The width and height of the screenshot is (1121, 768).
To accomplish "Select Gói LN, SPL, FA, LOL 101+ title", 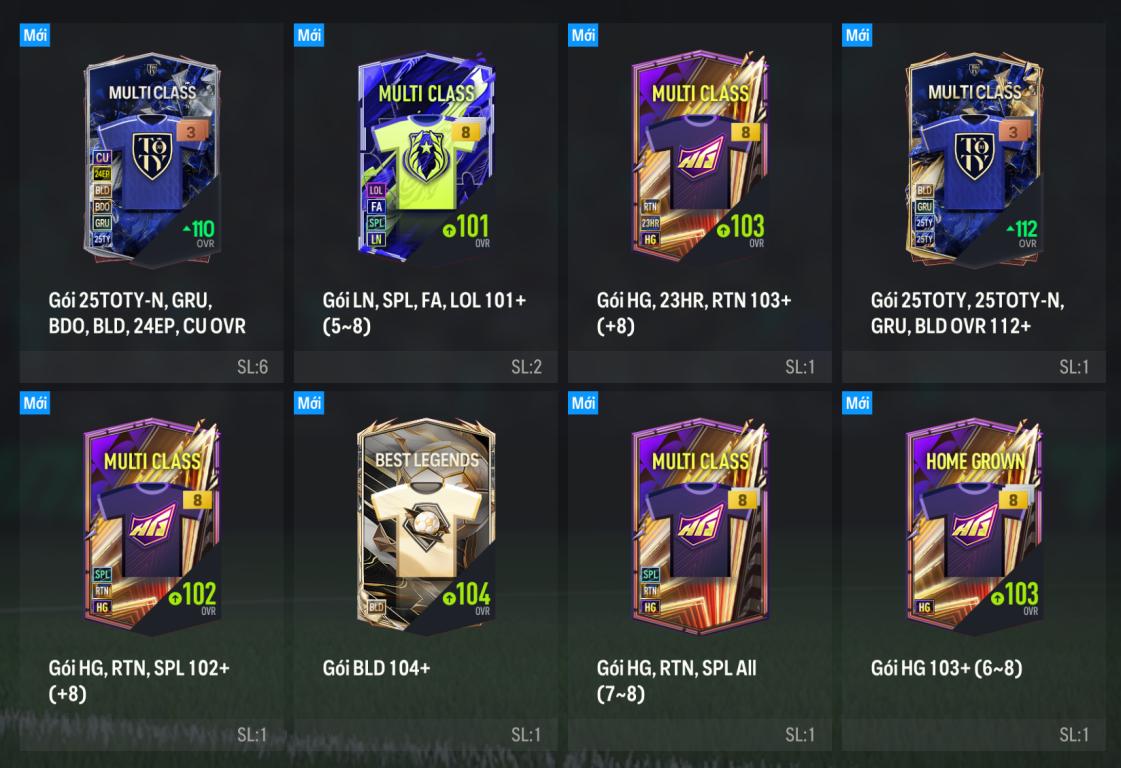I will (x=424, y=312).
